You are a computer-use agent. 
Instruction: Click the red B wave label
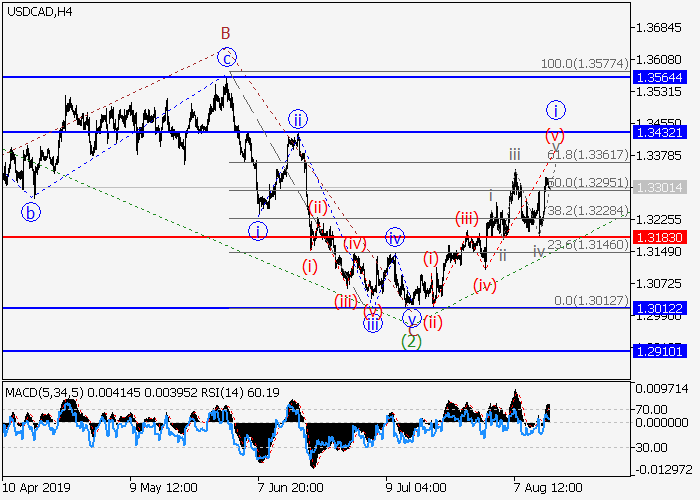click(226, 32)
